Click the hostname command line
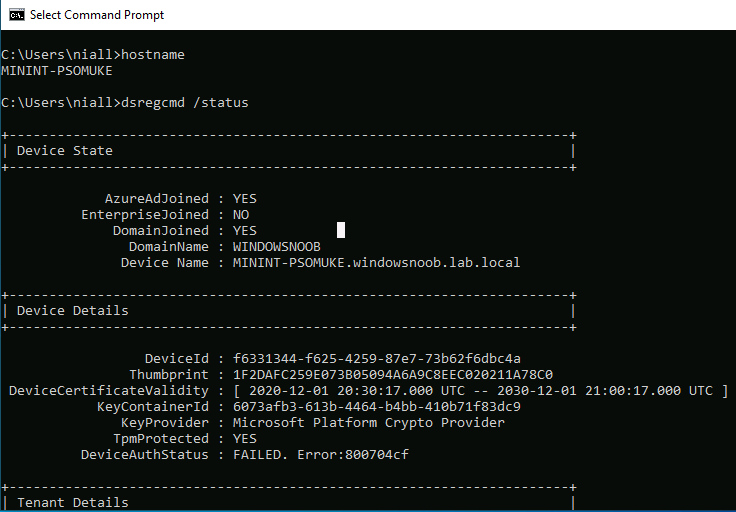The height and width of the screenshot is (512, 736). [93, 55]
